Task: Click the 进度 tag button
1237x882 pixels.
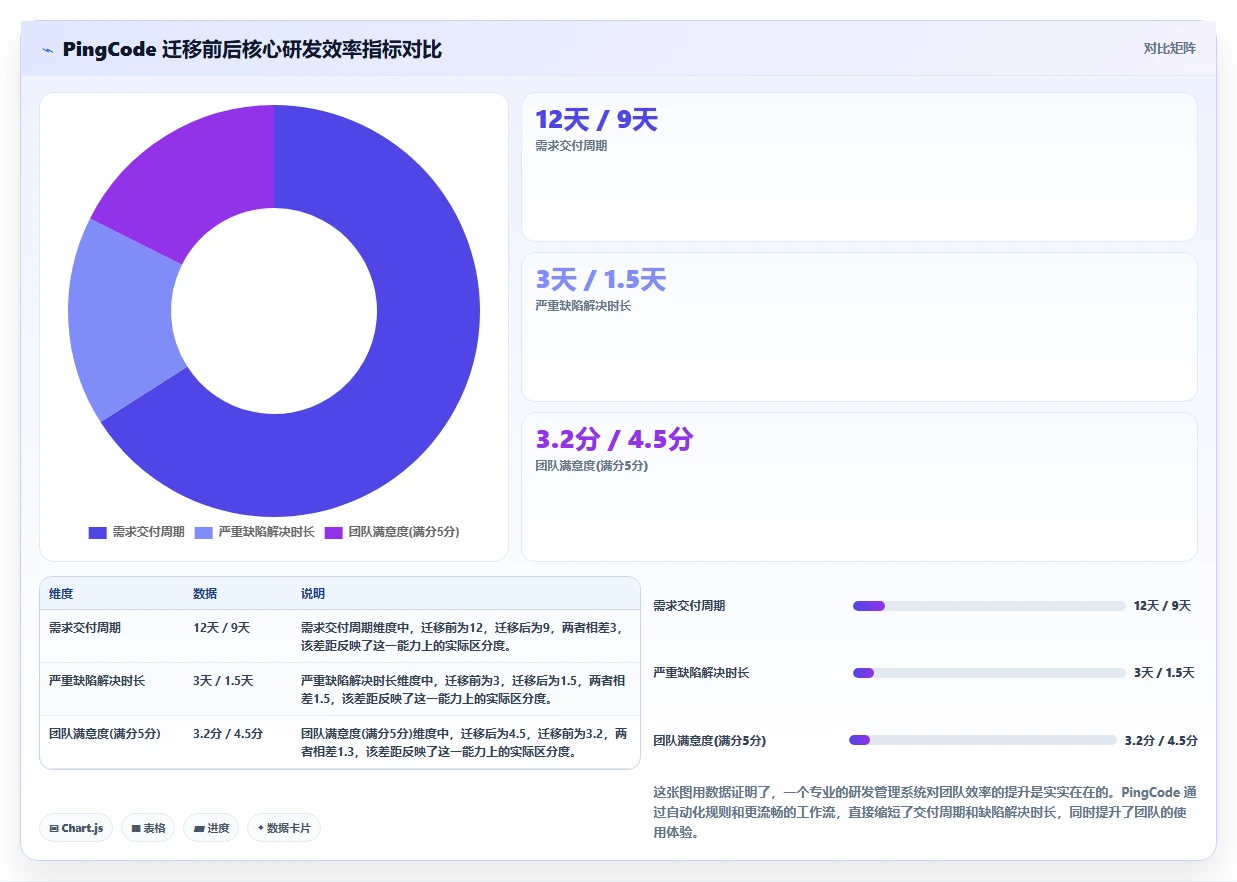Action: point(211,828)
